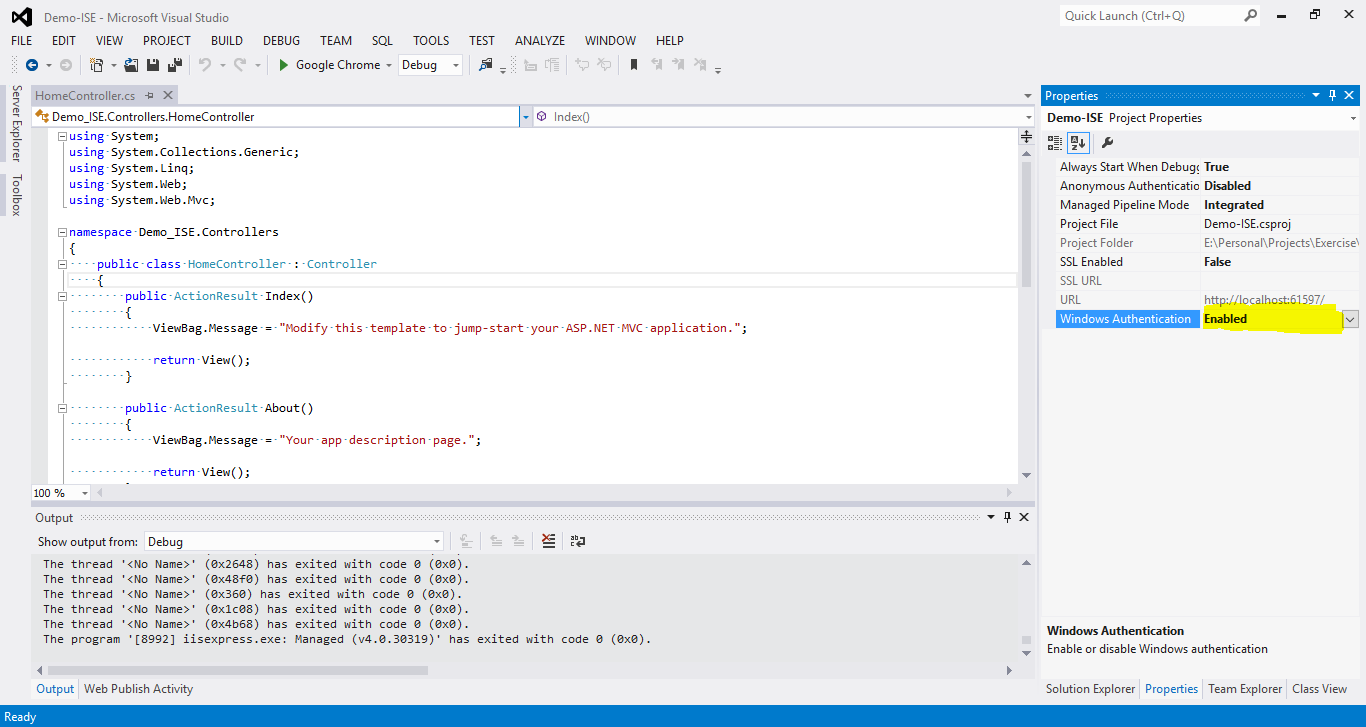Close the HomeController.cs tab
Screen dimensions: 1366x727
pos(168,95)
